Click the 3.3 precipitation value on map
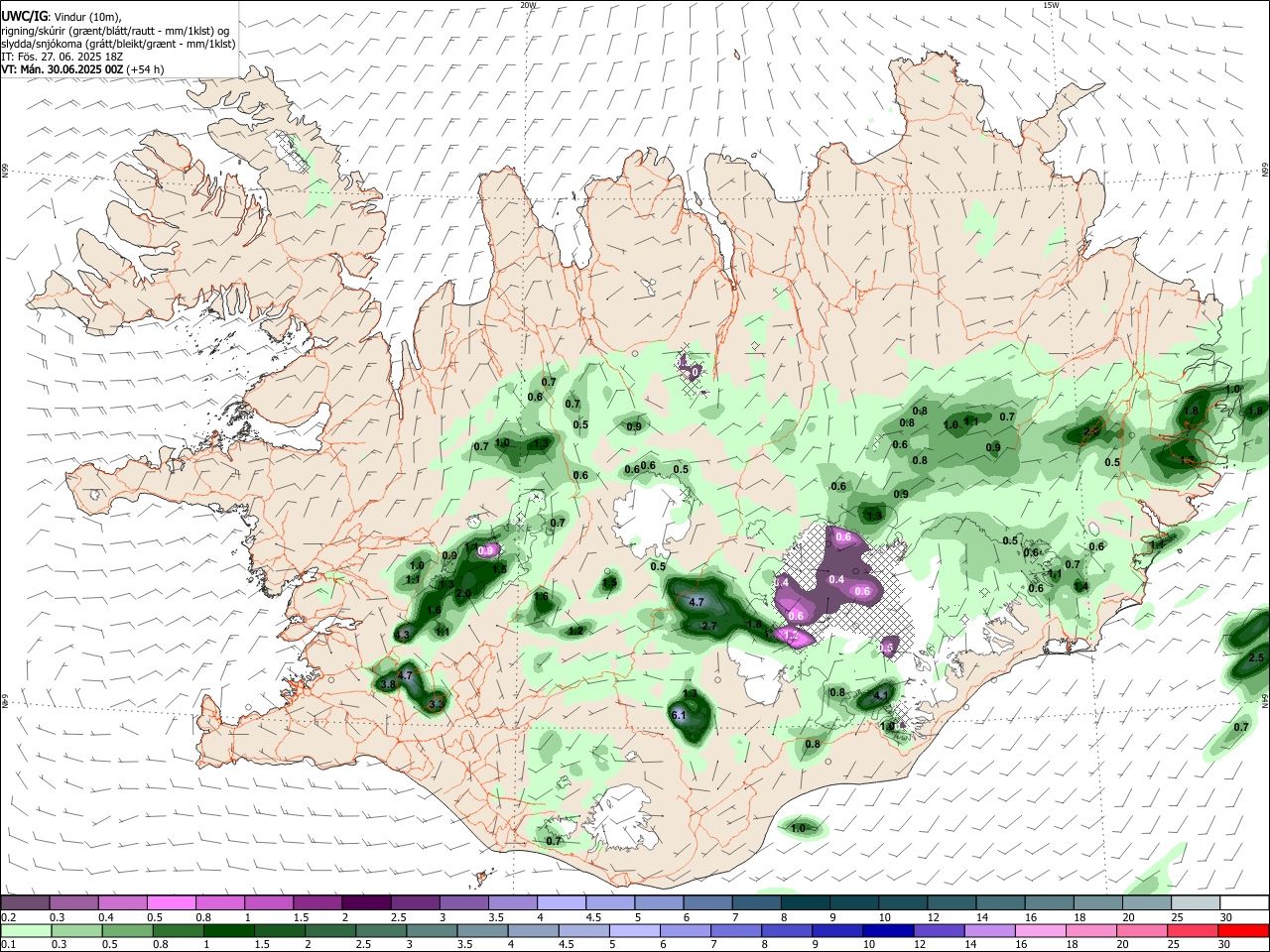The image size is (1270, 952). (436, 704)
